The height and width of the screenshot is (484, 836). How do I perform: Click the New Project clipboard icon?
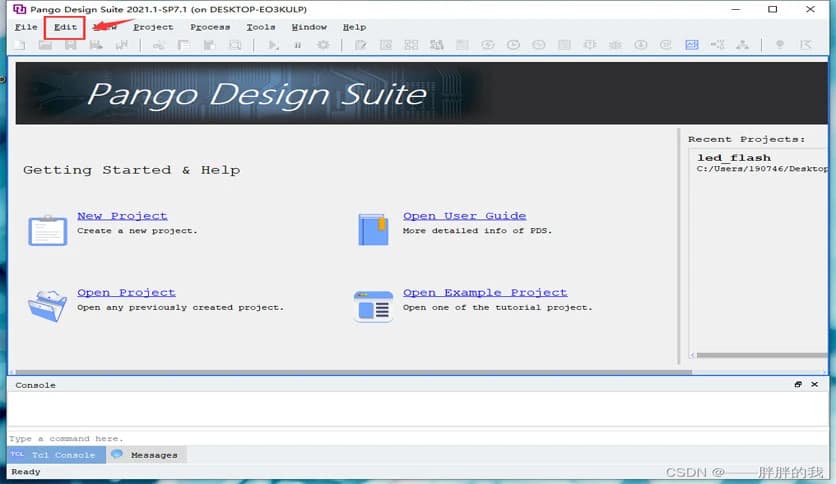47,230
